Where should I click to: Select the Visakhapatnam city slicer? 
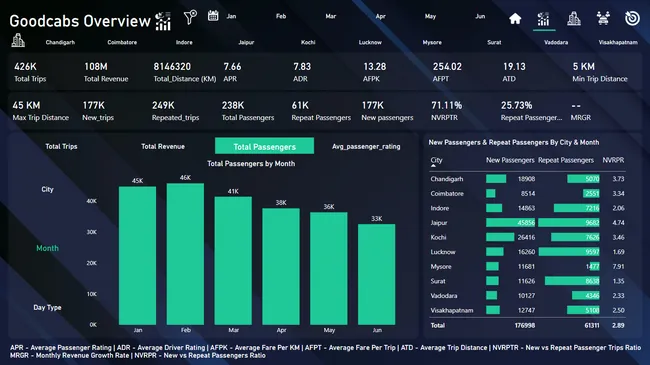pos(618,42)
